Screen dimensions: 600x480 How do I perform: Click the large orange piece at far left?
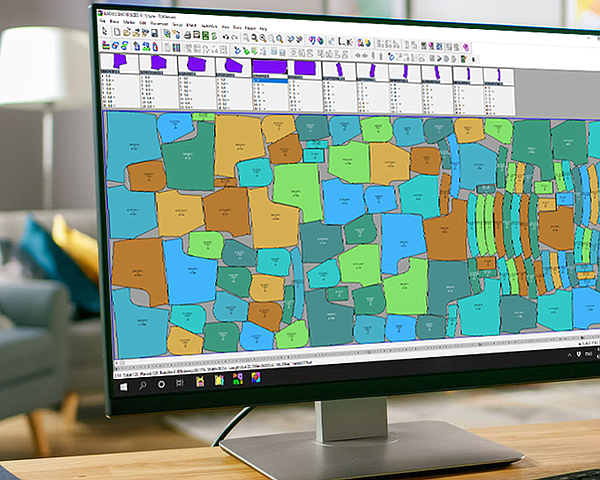point(138,270)
